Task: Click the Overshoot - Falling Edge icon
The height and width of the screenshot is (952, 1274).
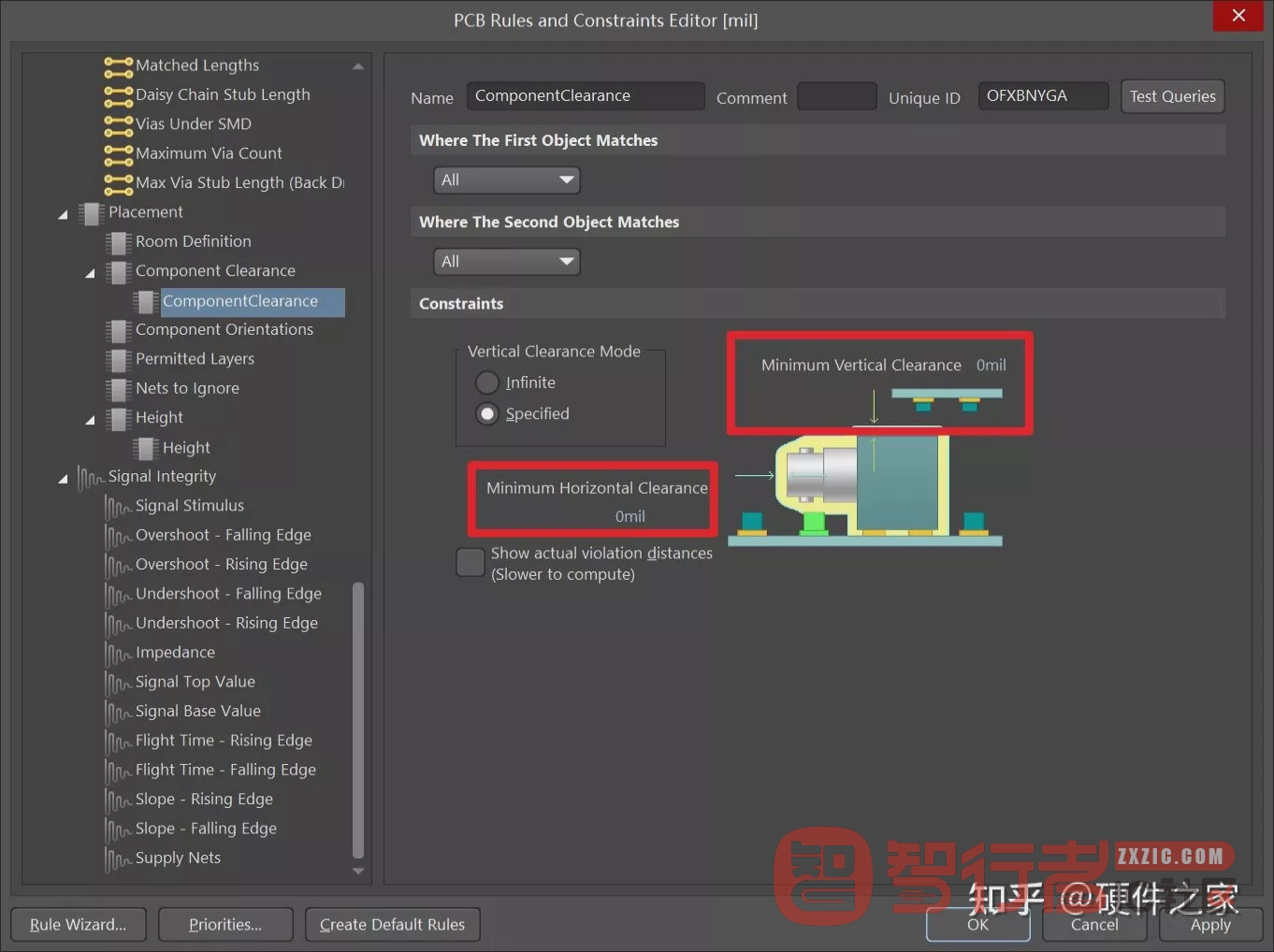Action: pyautogui.click(x=118, y=536)
